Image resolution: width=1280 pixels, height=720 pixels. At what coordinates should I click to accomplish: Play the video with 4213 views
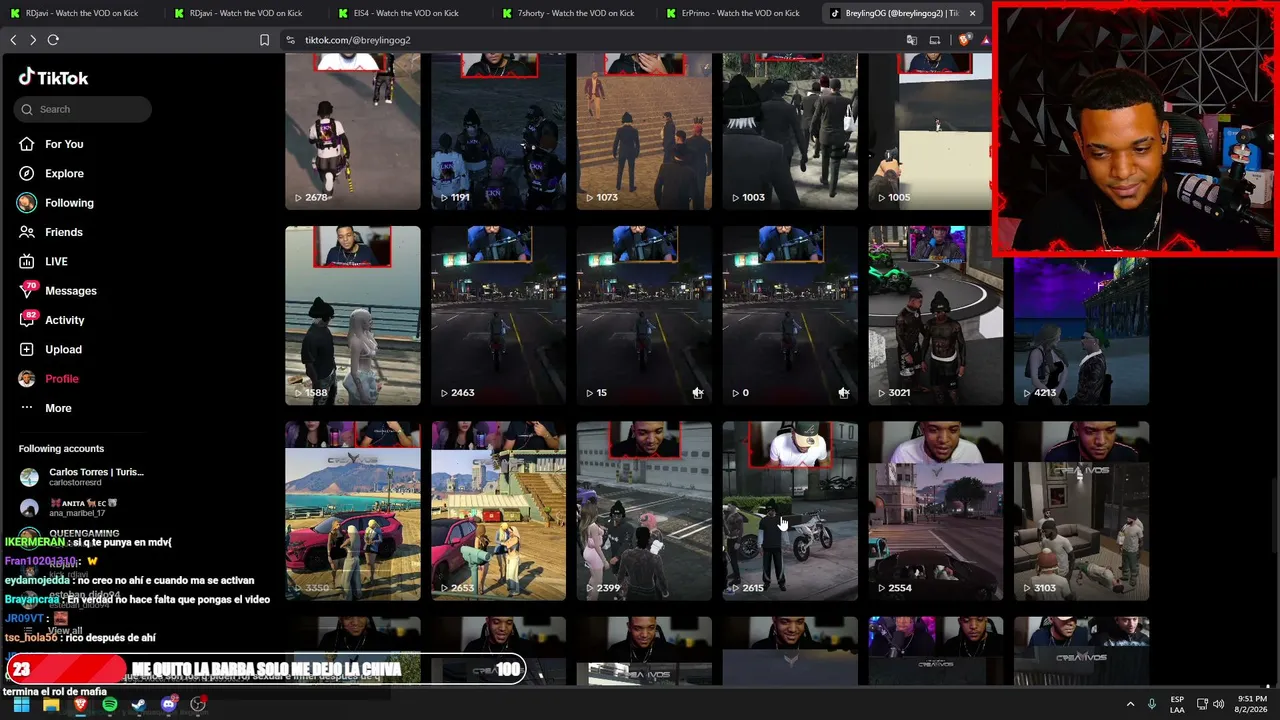click(1081, 331)
